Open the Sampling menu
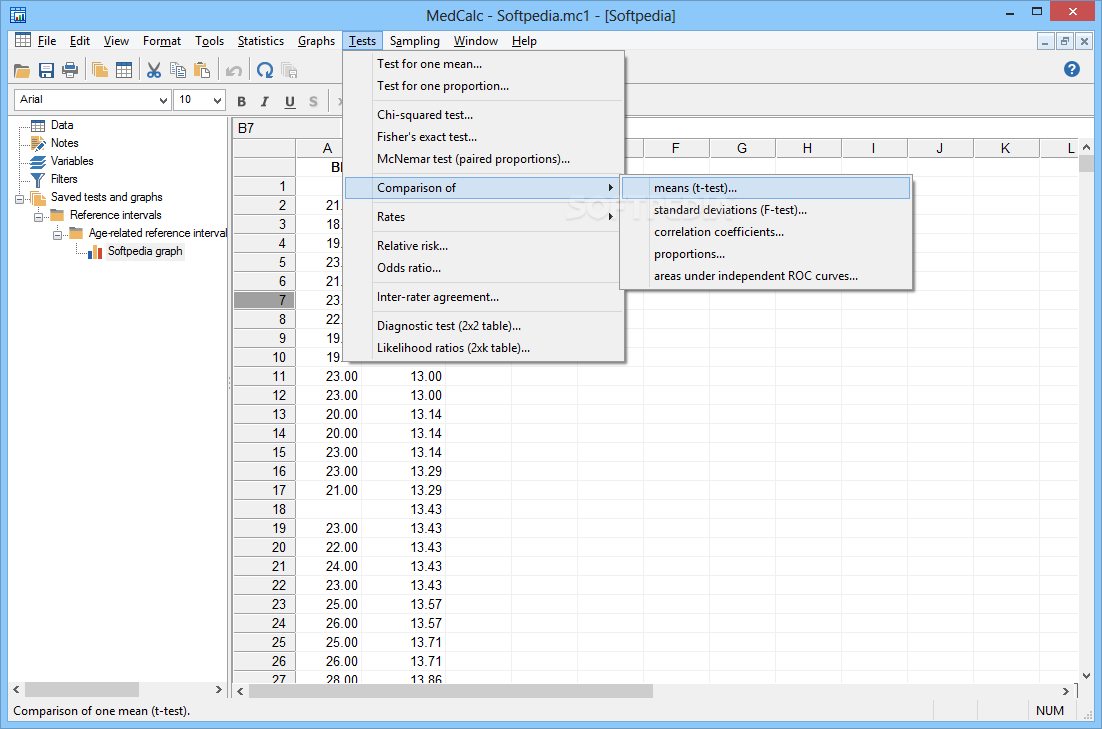 pos(415,41)
